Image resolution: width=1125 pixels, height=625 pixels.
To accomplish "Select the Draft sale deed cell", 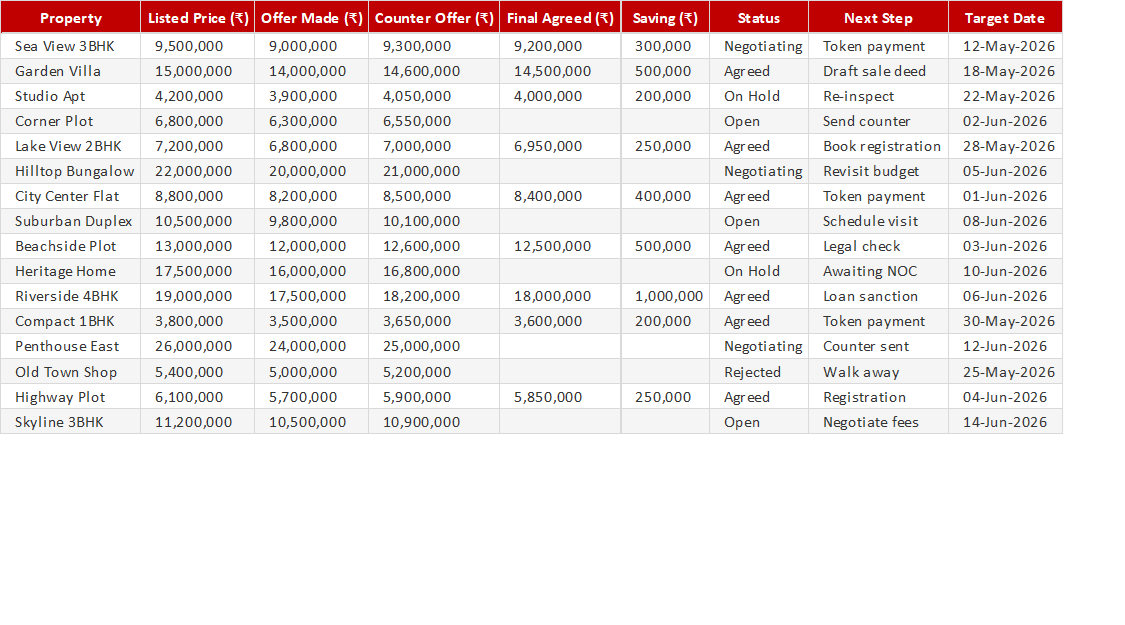I will coord(878,71).
